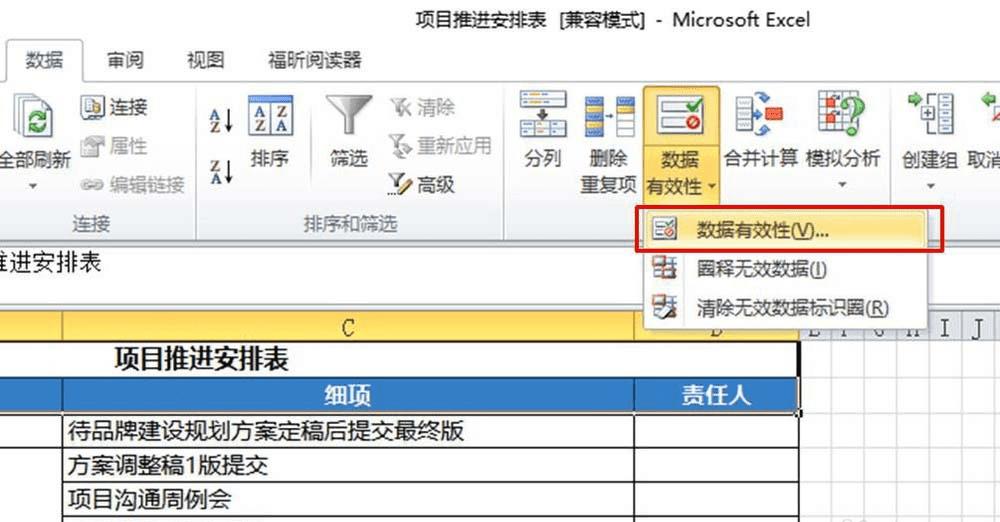1000x522 pixels.
Task: Open 高级 advanced filter options
Action: point(421,185)
